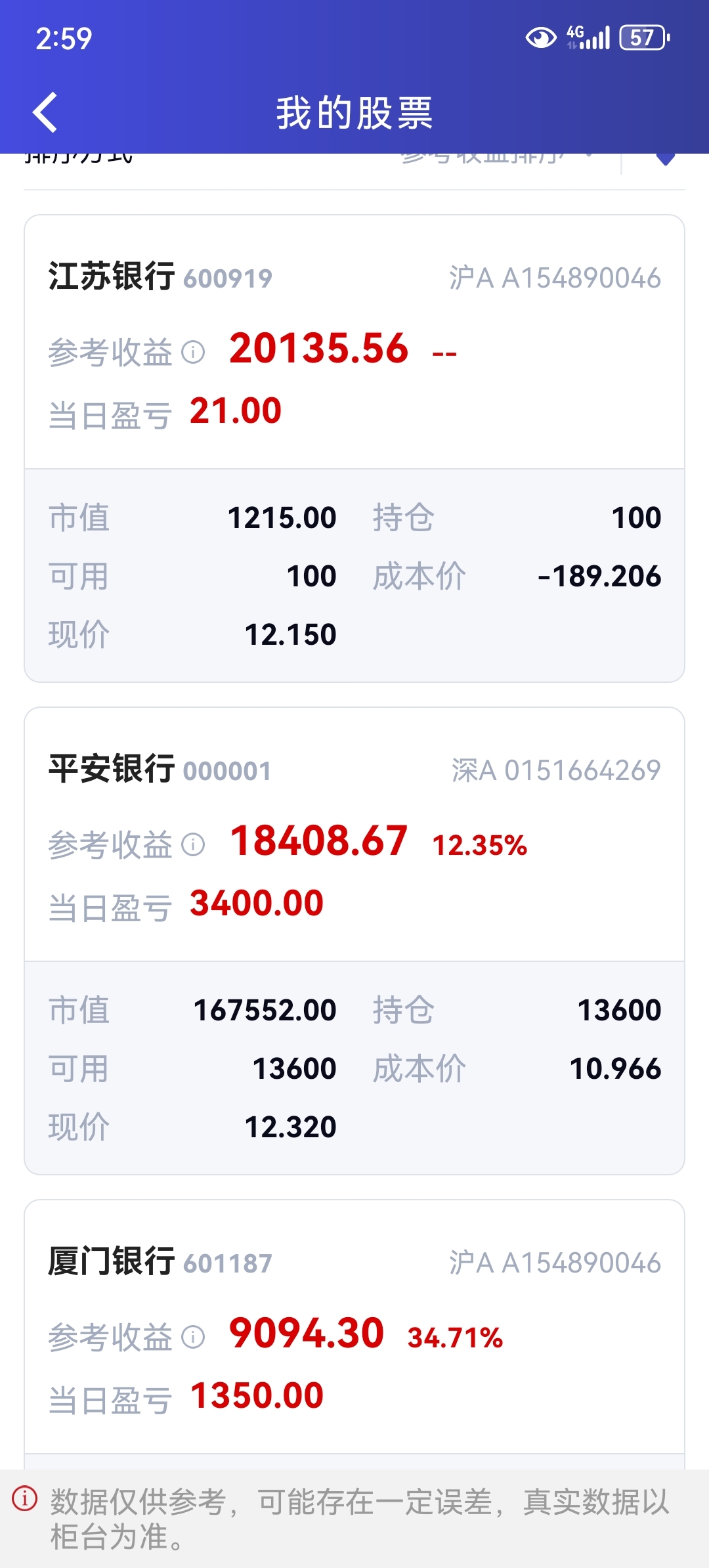Open the 江苏银行 600919 stock card
Viewport: 709px width, 1568px height.
(354, 448)
